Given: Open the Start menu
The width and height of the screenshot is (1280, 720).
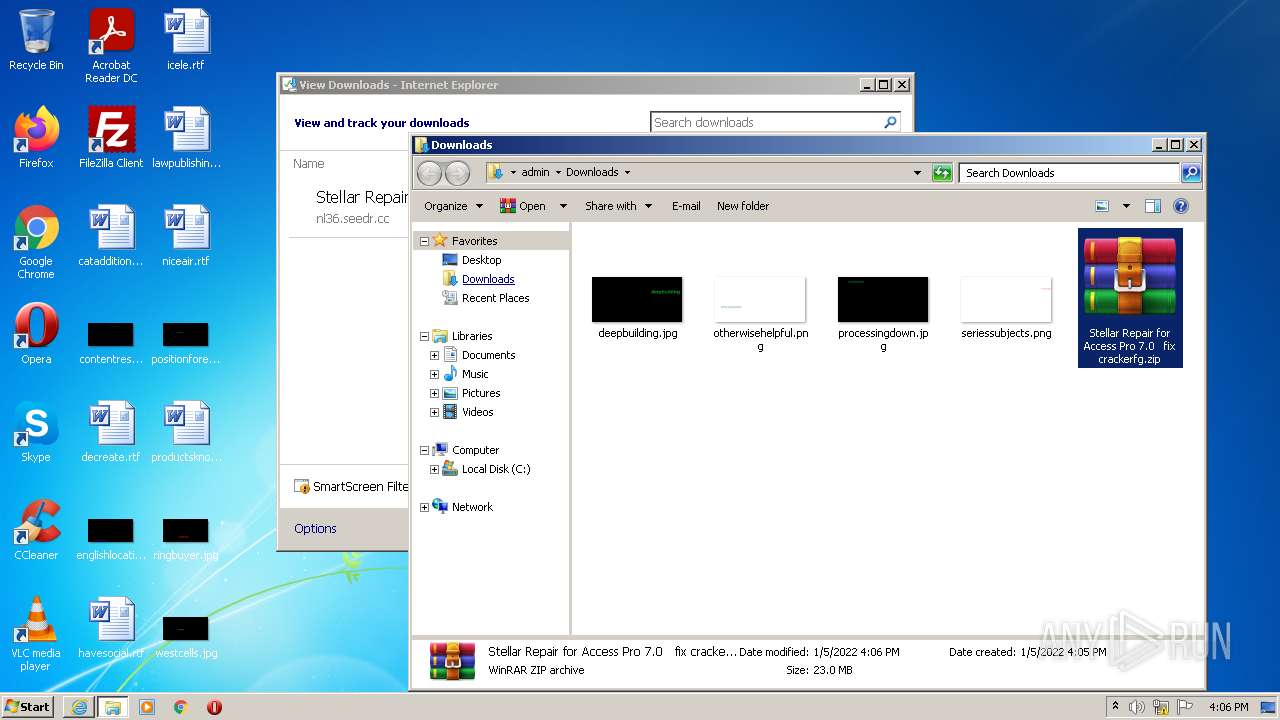Looking at the screenshot, I should 28,707.
